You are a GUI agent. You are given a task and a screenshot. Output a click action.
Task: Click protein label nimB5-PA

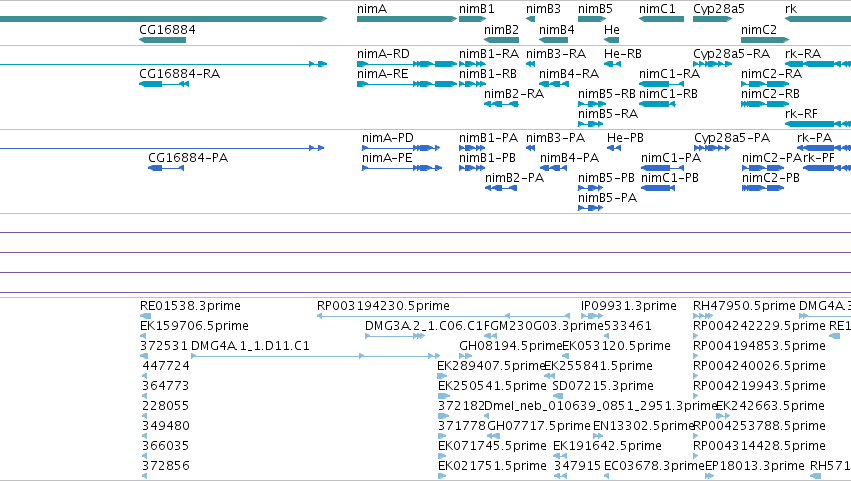point(607,198)
